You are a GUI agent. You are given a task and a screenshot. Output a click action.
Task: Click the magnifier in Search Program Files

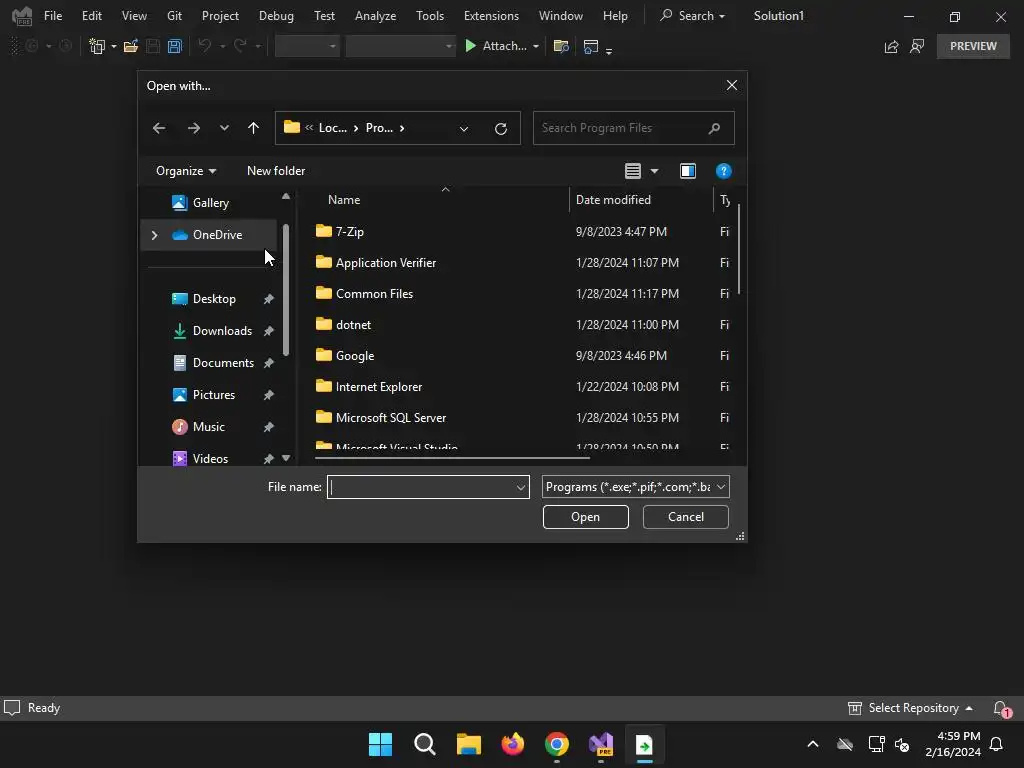pyautogui.click(x=714, y=128)
